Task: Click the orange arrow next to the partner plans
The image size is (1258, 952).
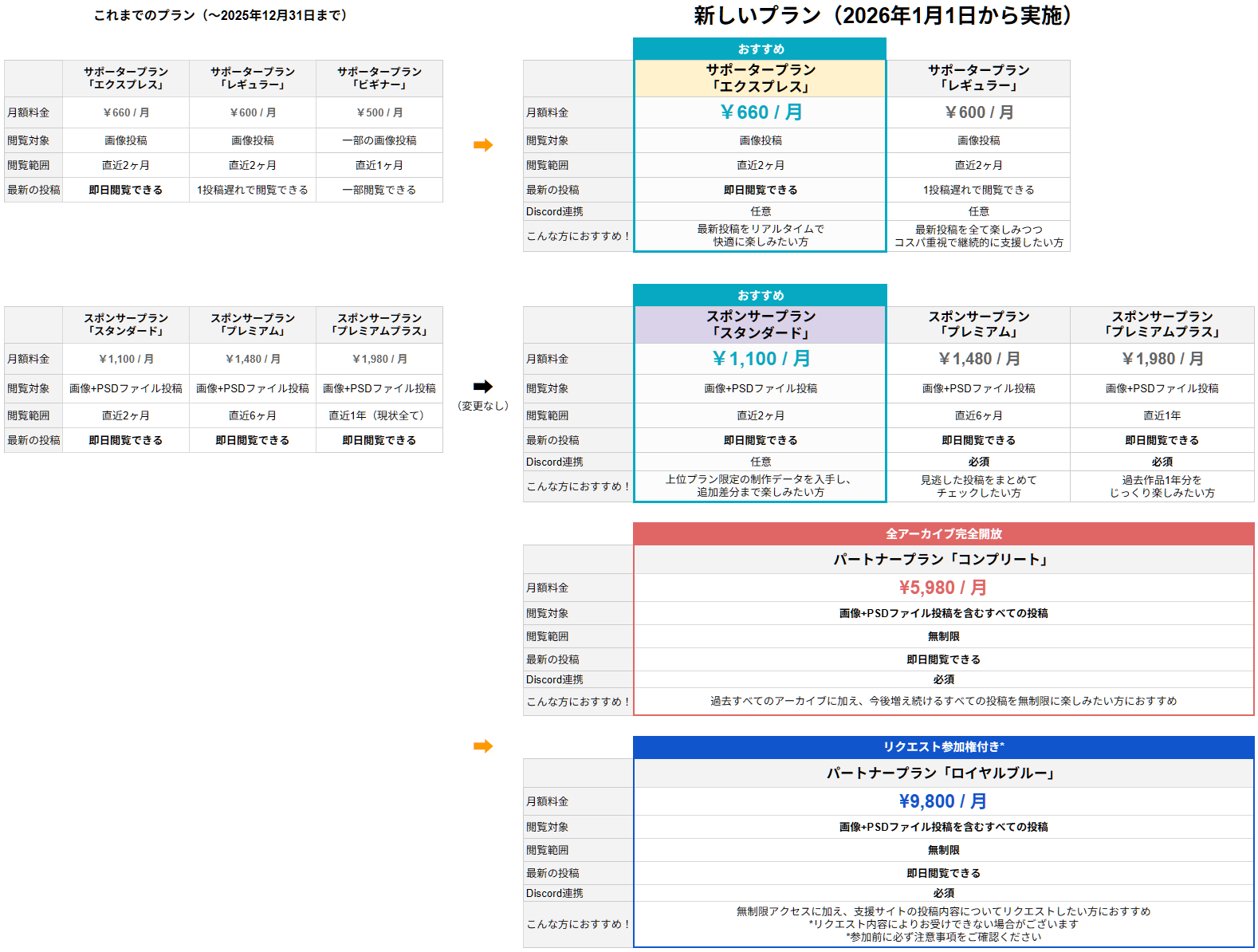Action: 483,746
